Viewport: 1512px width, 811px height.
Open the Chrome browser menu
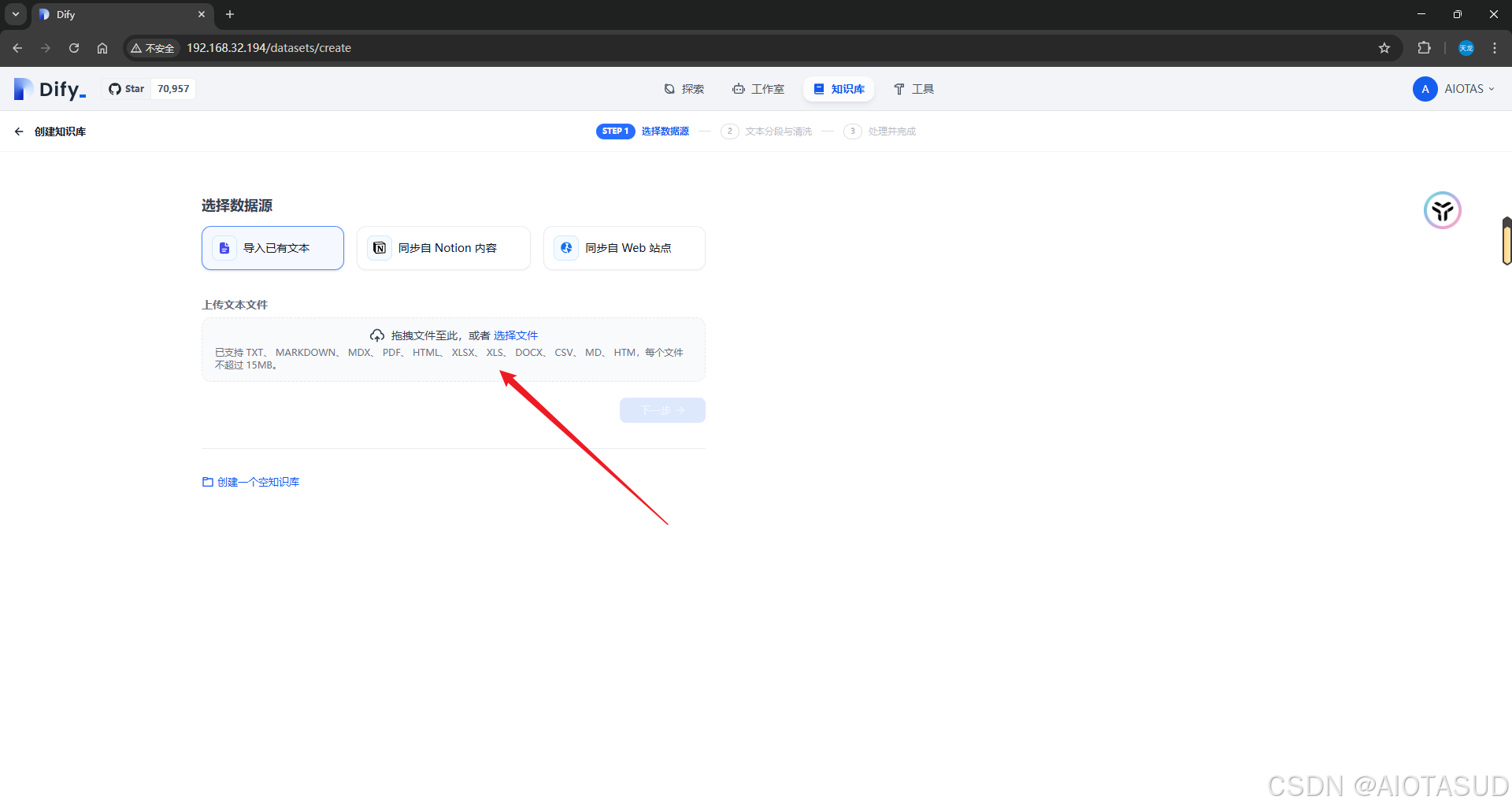(1495, 48)
